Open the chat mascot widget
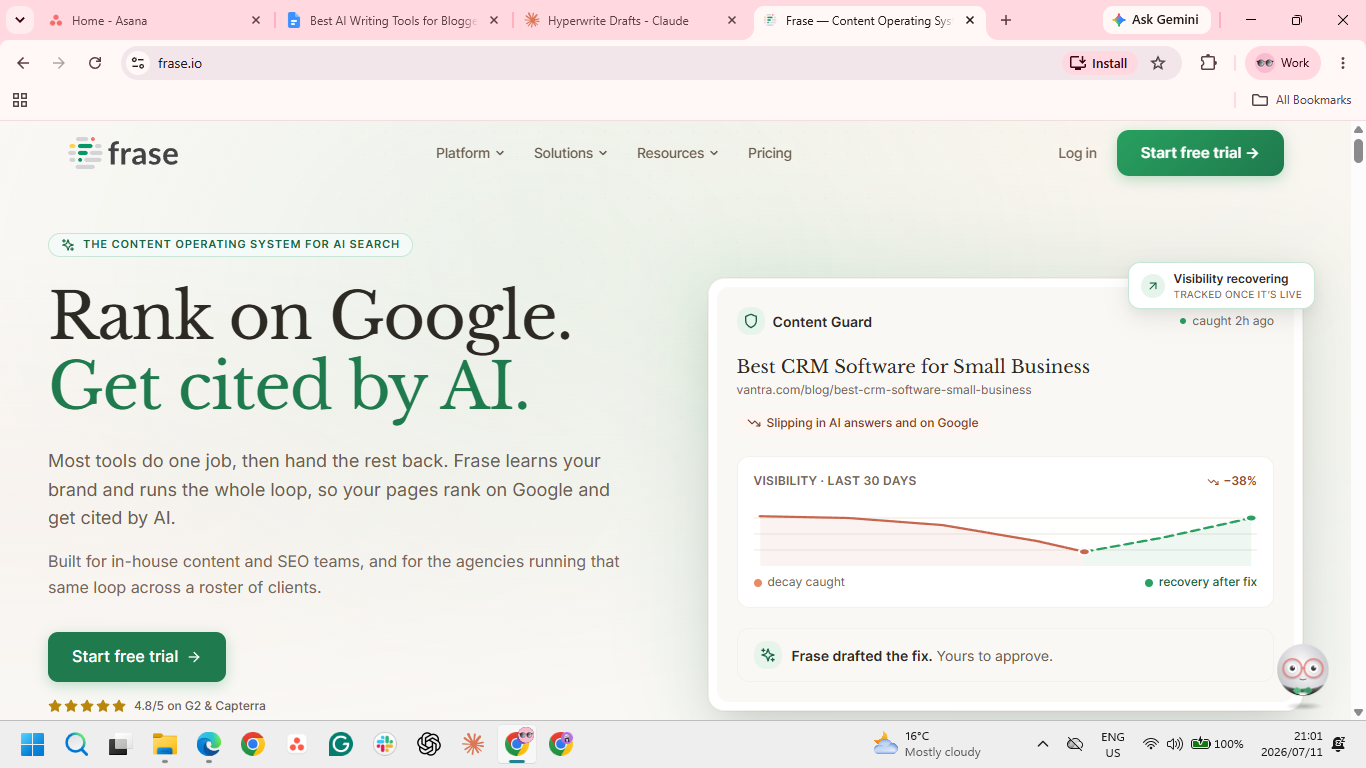 tap(1303, 671)
